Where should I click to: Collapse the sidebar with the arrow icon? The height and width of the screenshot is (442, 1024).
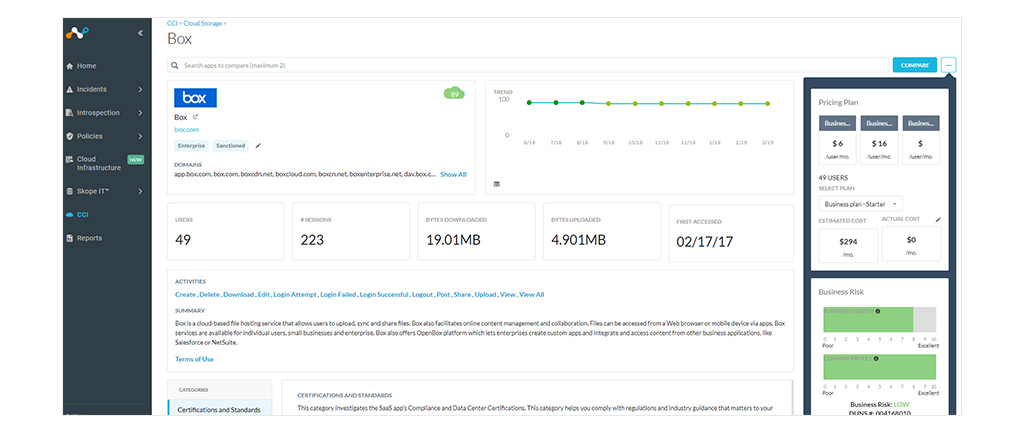point(140,33)
